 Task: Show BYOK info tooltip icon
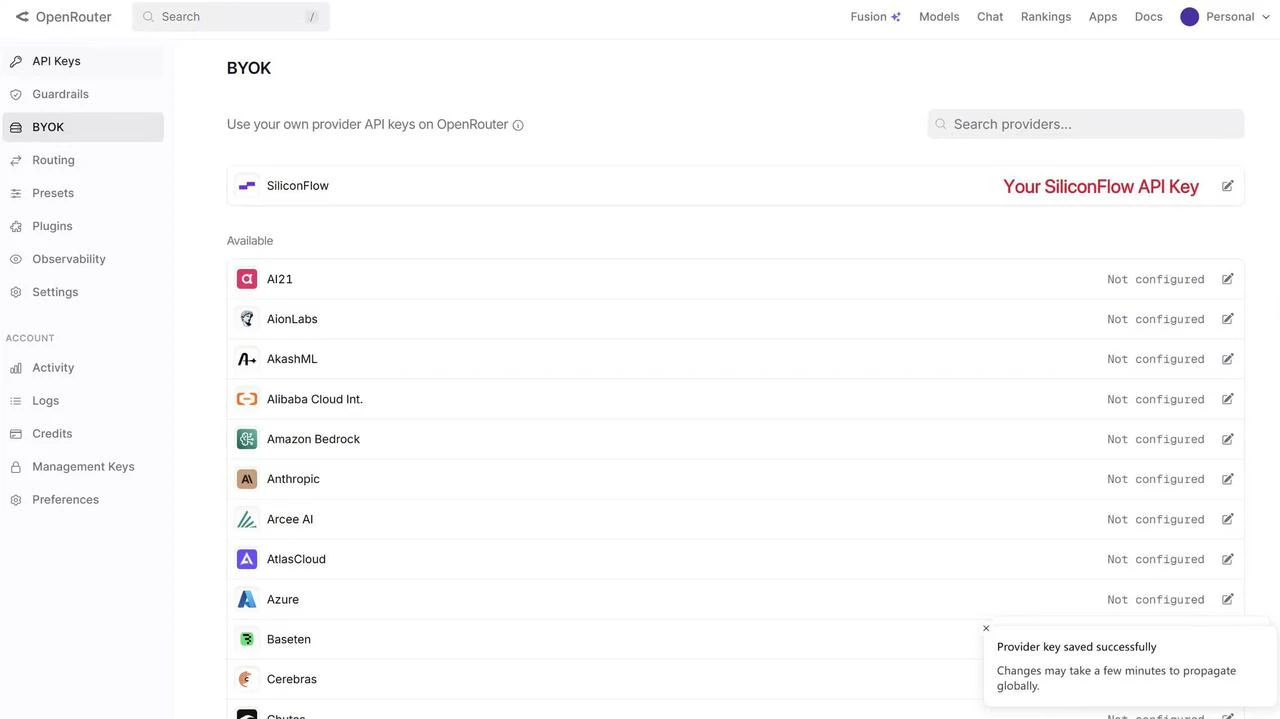tap(518, 125)
